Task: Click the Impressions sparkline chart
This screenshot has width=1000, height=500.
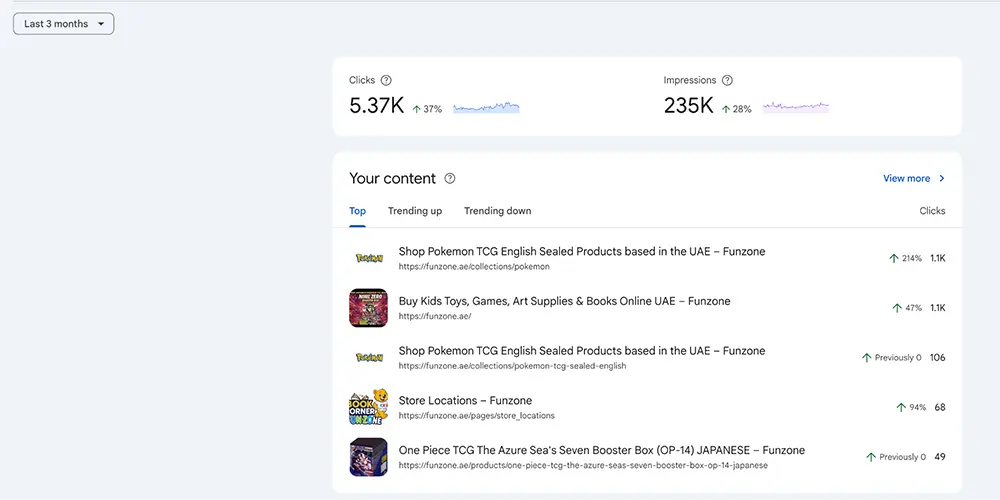Action: (x=796, y=107)
